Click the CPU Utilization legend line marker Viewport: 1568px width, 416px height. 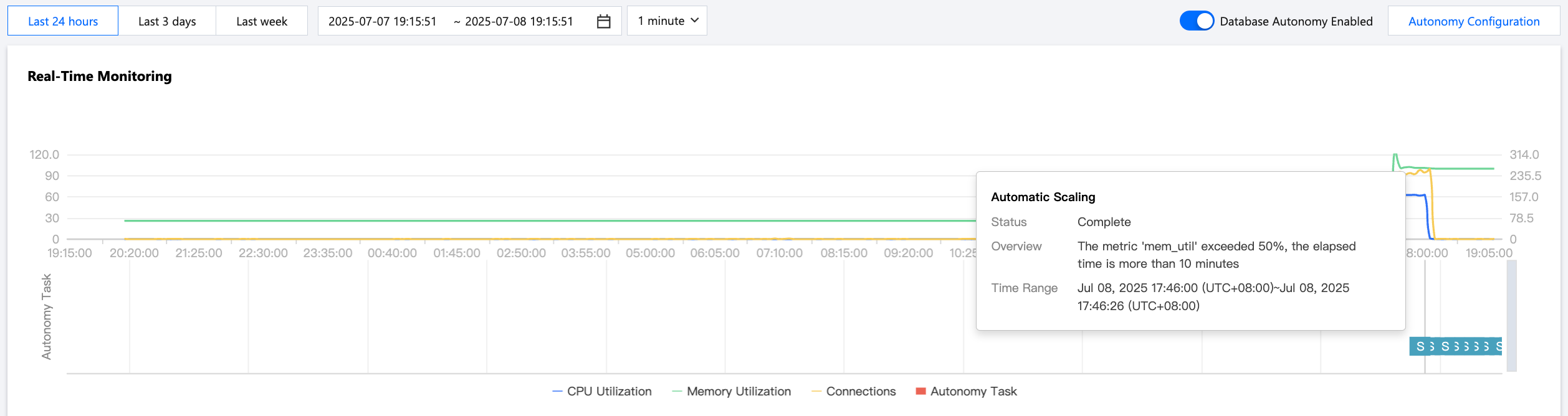tap(557, 392)
